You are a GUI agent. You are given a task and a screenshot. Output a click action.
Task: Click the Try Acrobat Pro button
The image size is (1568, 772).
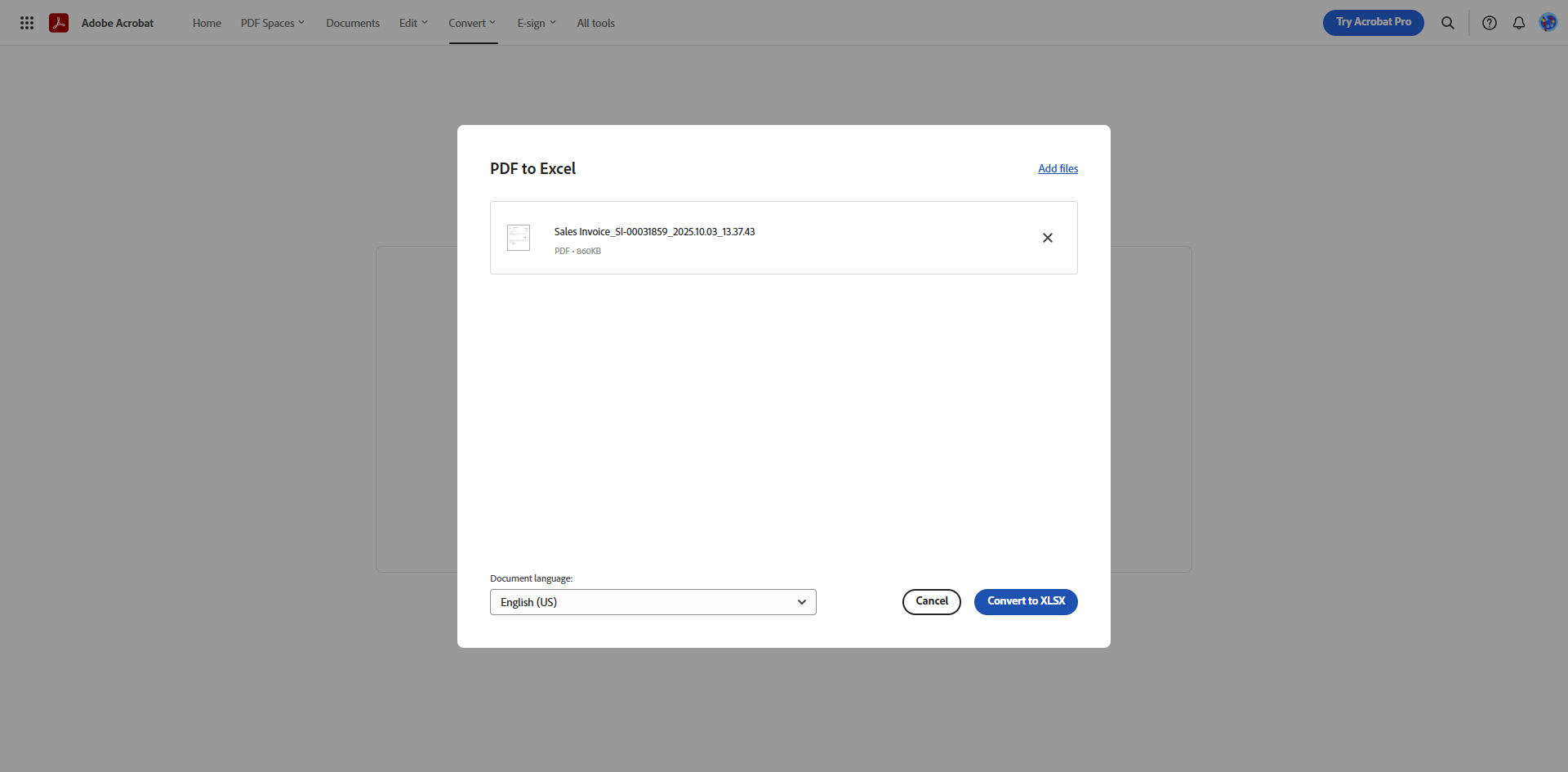1373,22
